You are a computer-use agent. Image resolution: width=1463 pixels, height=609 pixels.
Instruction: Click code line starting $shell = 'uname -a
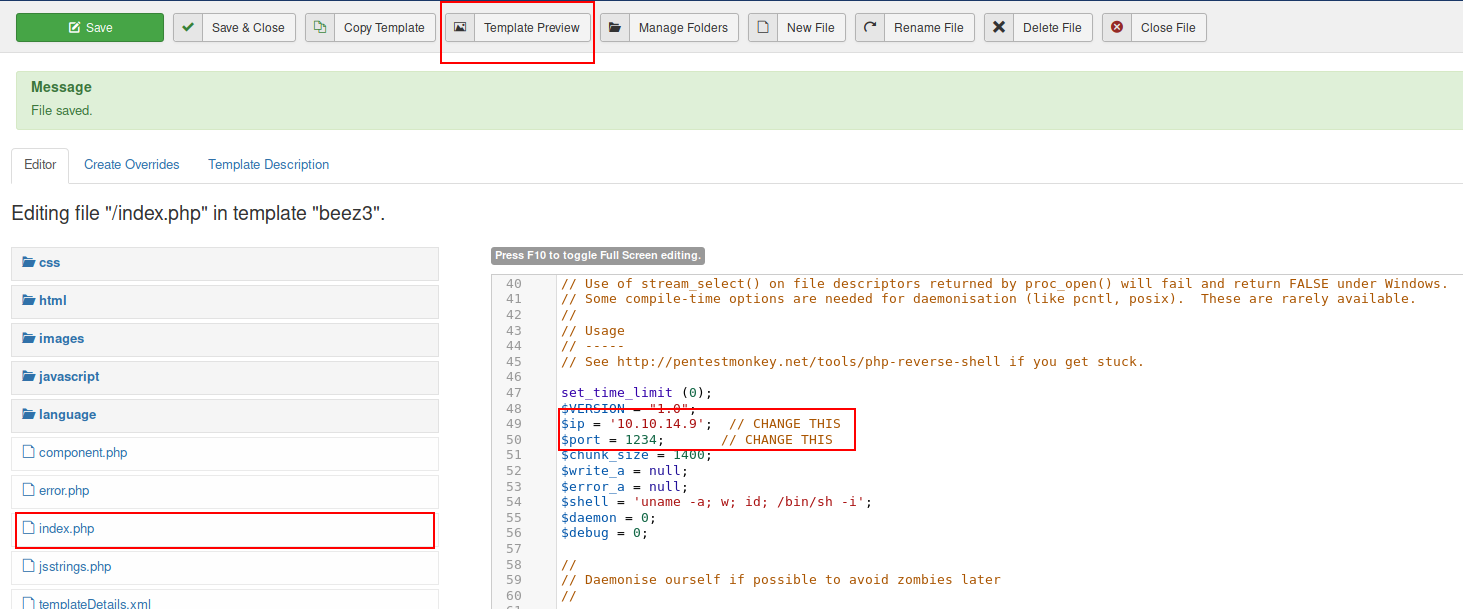[x=716, y=501]
